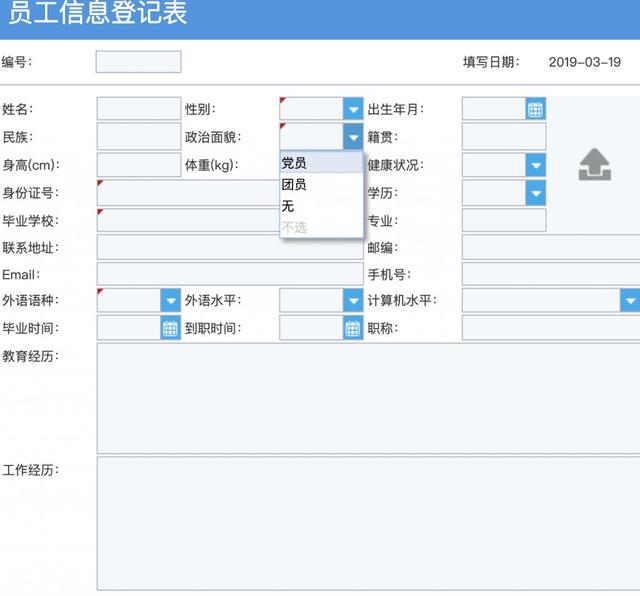The width and height of the screenshot is (640, 596).
Task: Click the 联系地址 input field
Action: click(230, 247)
